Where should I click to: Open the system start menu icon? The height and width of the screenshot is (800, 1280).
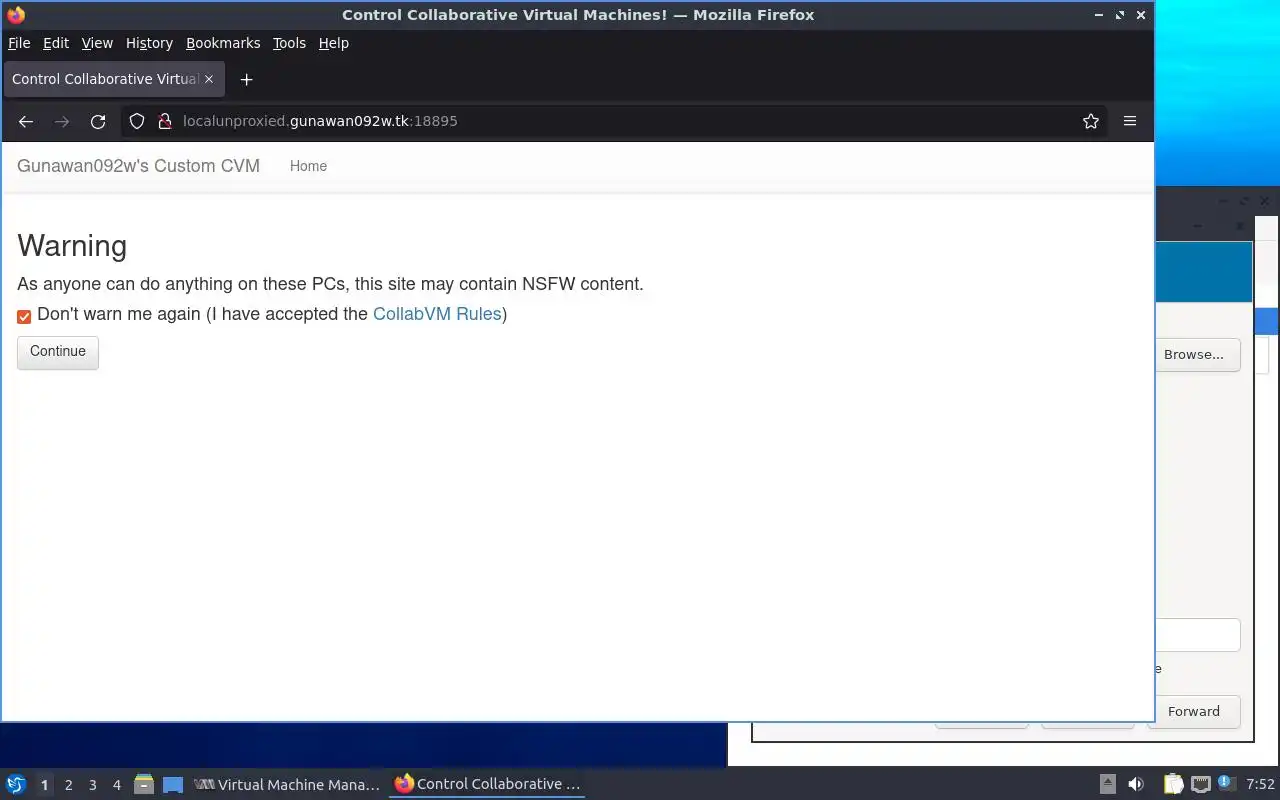tap(16, 785)
